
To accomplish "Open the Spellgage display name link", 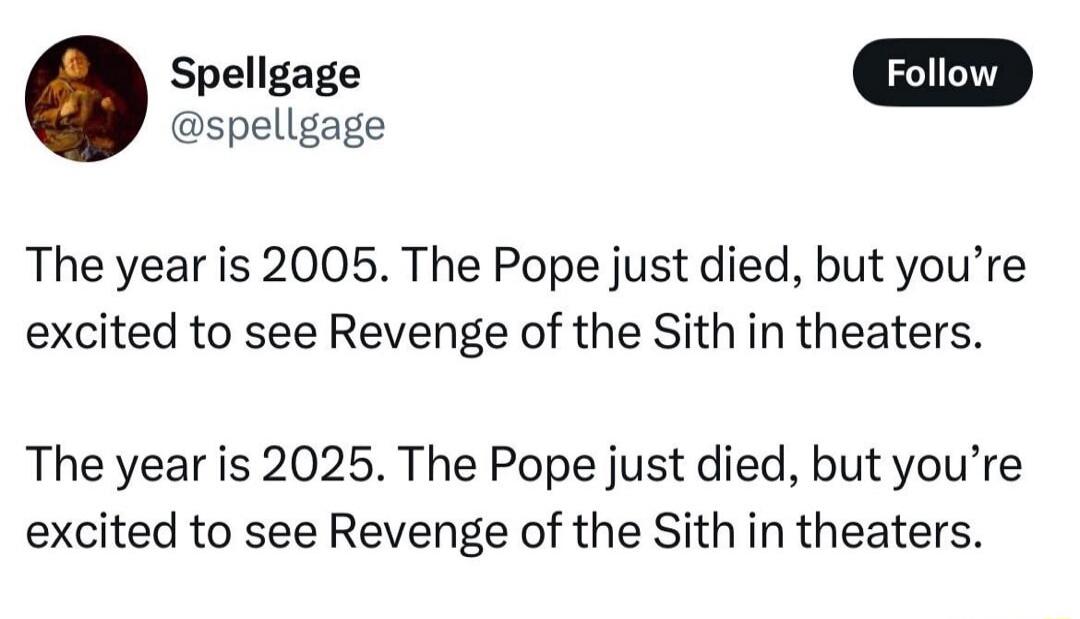I will 265,75.
